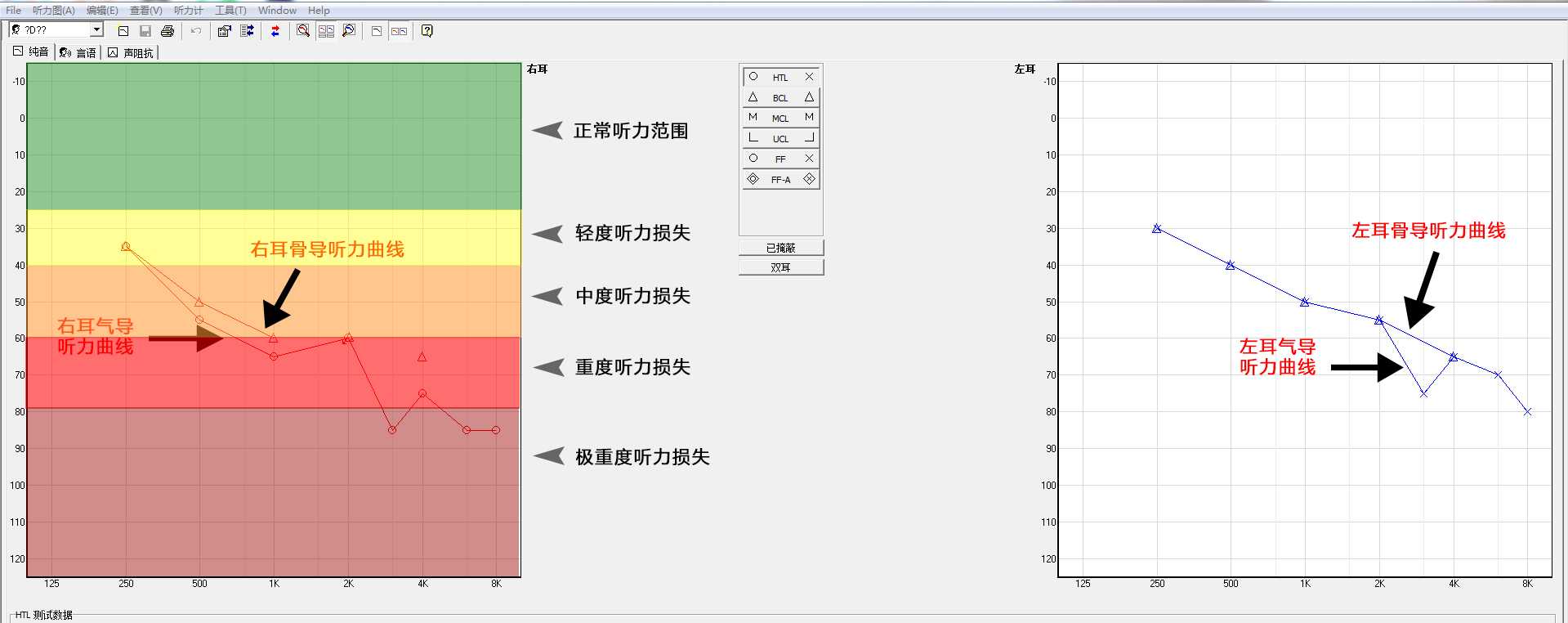Click right ear air point at 8K

tap(496, 430)
